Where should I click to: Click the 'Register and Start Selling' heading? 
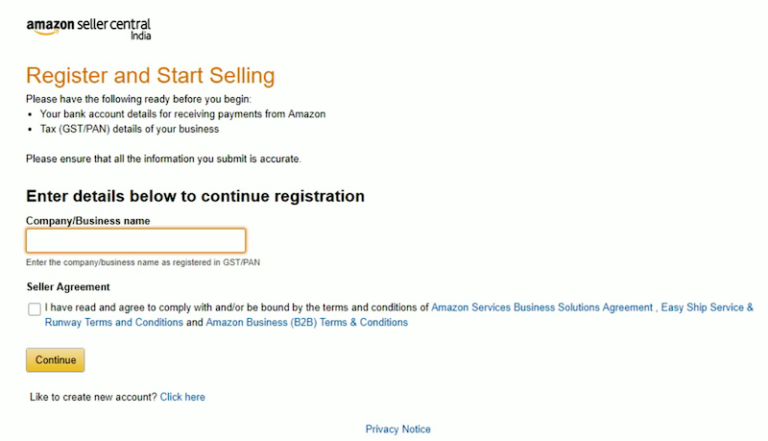(150, 76)
